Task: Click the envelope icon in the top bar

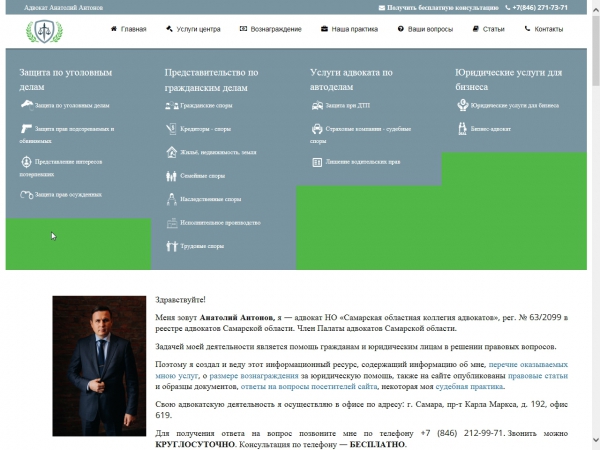Action: 382,8
